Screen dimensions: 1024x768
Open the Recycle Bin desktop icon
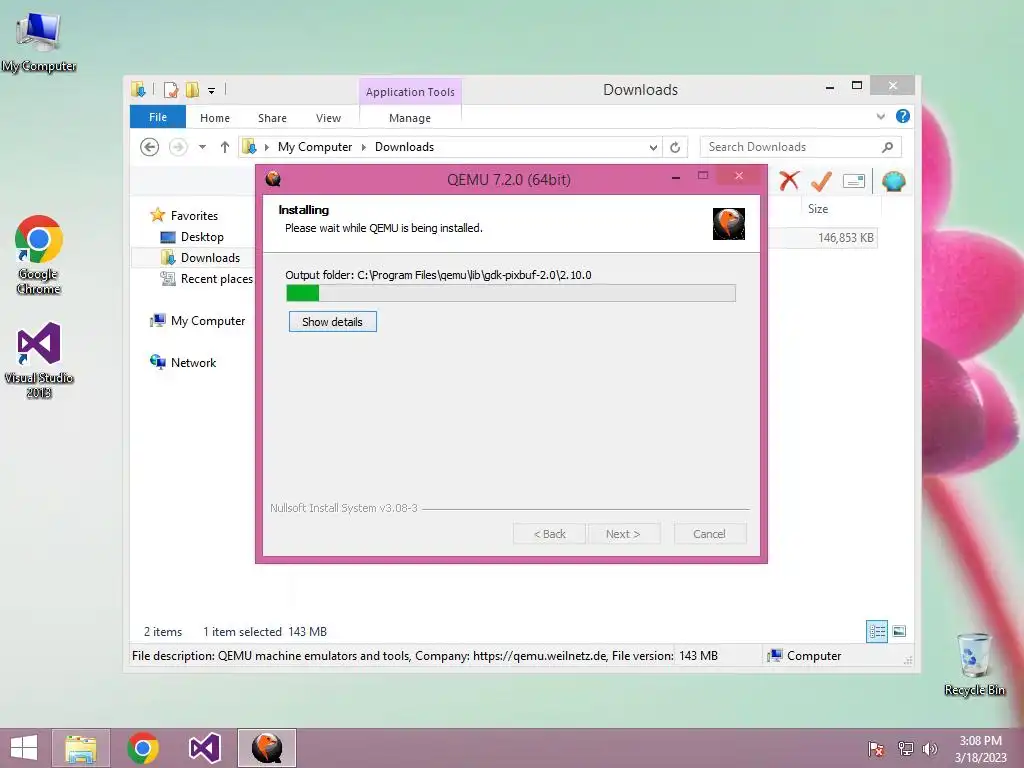coord(974,664)
